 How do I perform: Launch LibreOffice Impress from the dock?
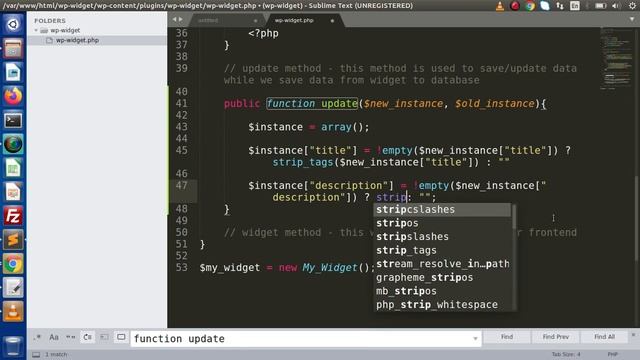[13, 192]
